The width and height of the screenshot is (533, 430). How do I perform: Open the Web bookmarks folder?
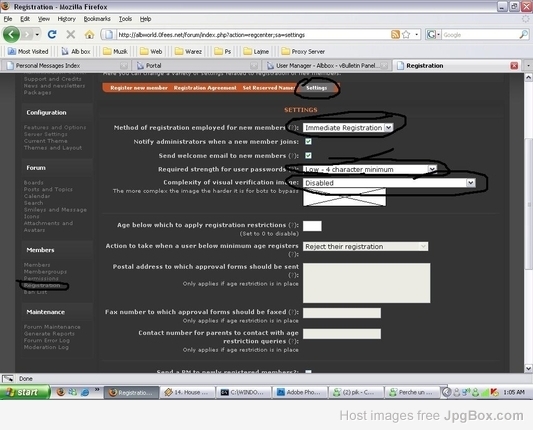tap(151, 51)
